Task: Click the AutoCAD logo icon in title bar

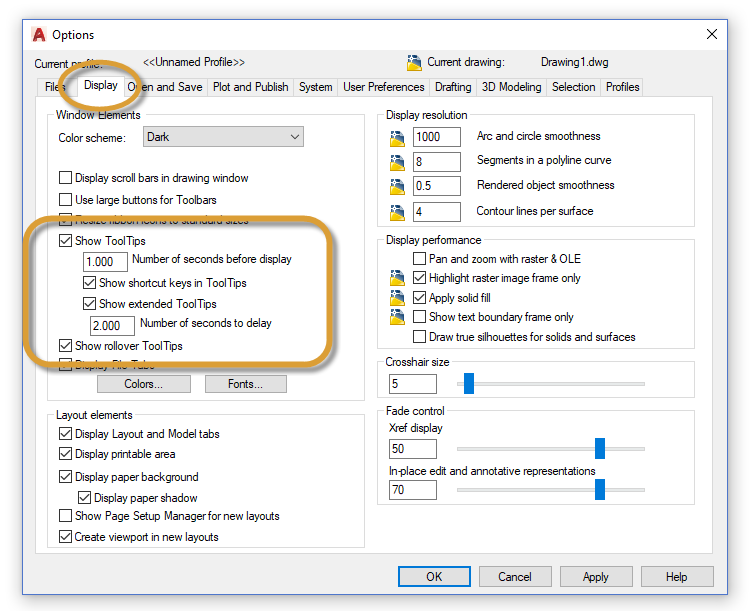Action: pyautogui.click(x=38, y=34)
